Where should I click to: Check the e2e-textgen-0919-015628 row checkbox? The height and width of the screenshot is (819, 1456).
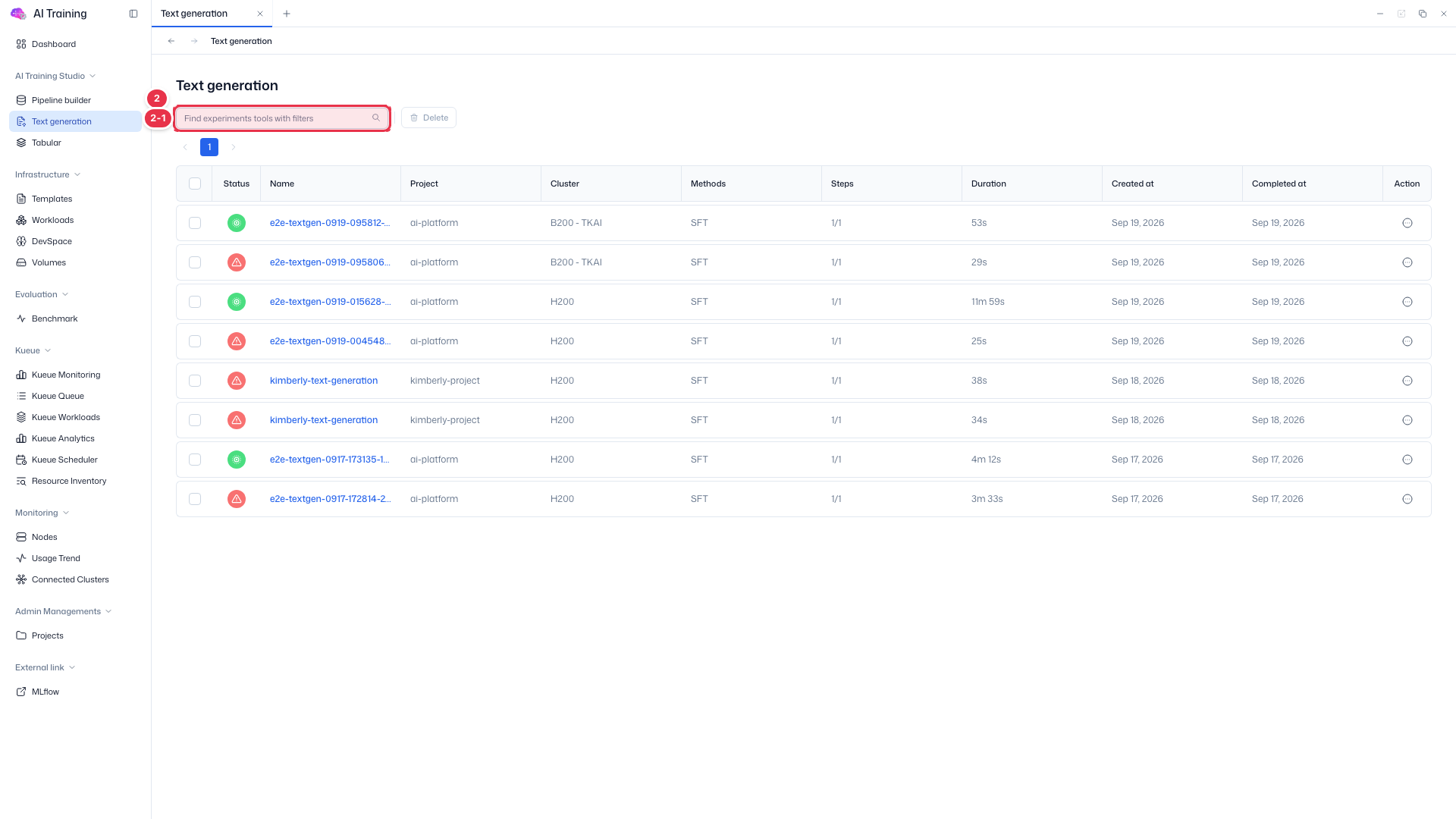(x=195, y=302)
